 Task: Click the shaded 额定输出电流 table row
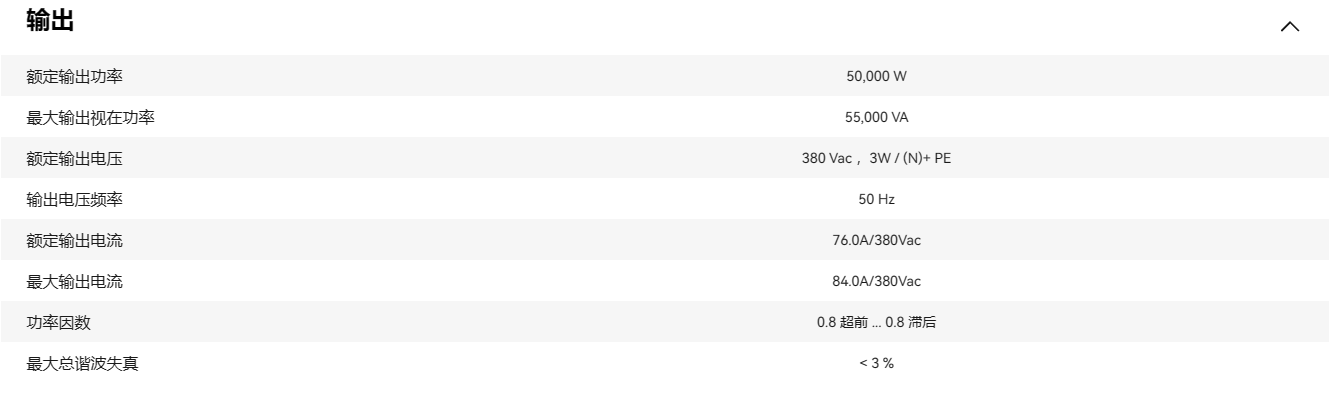click(x=665, y=241)
